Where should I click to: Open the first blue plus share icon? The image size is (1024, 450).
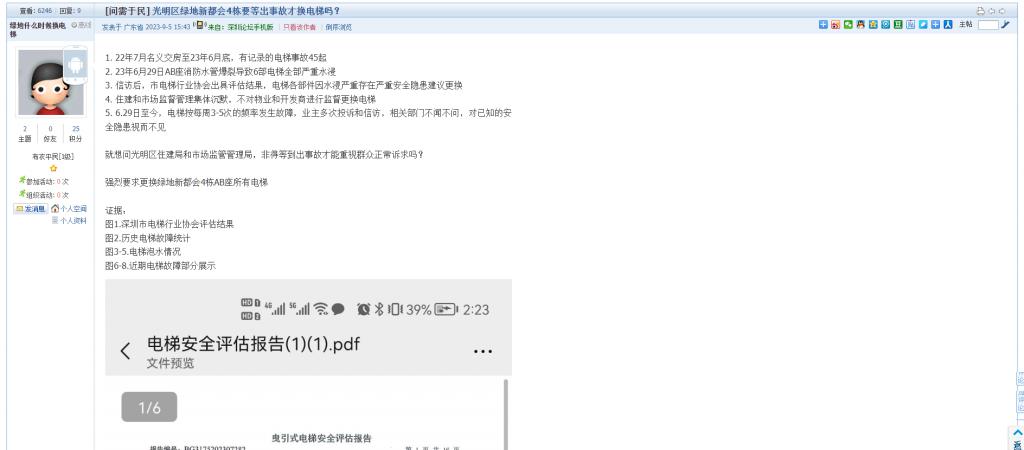(823, 24)
